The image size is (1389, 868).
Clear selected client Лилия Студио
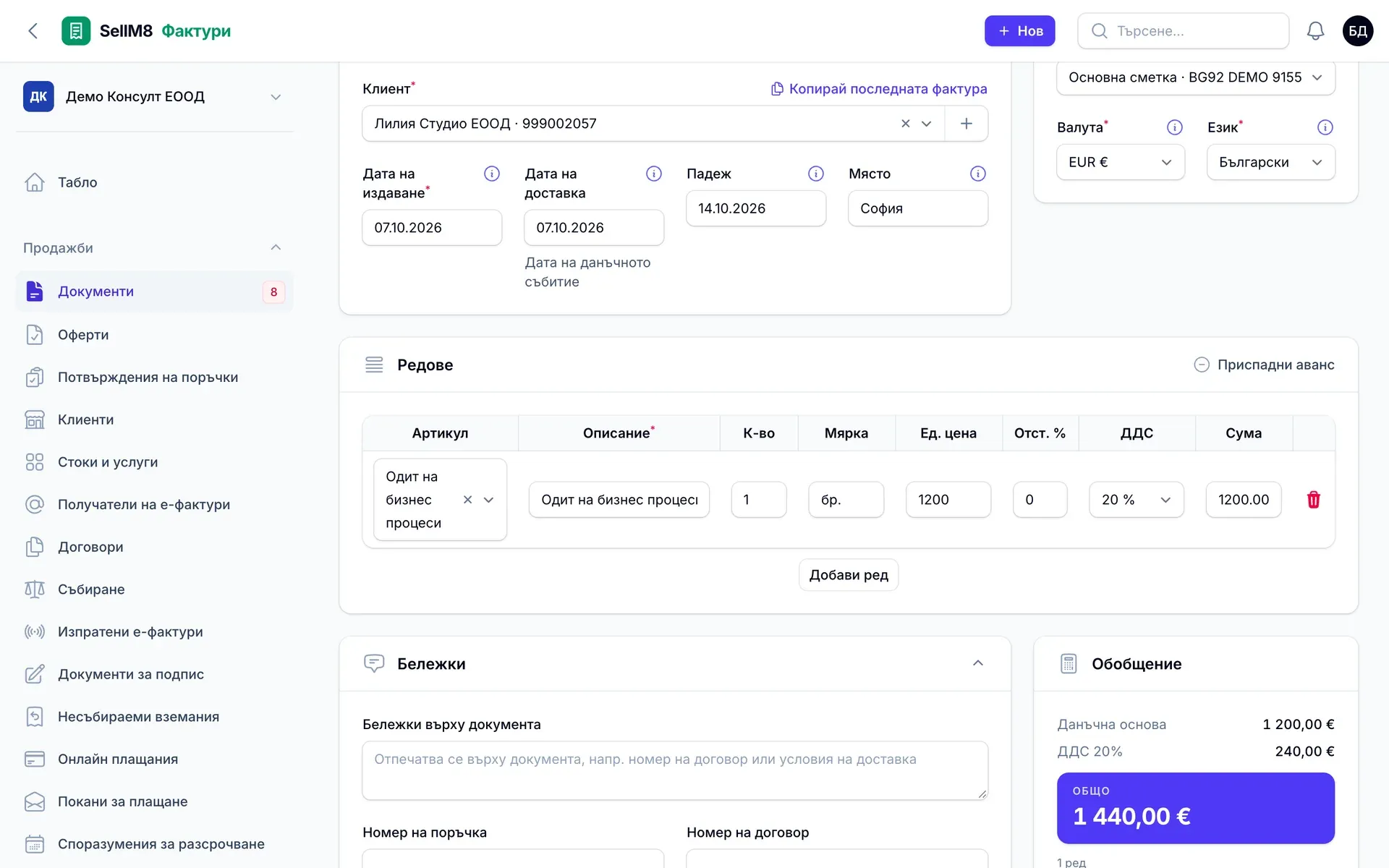tap(905, 124)
